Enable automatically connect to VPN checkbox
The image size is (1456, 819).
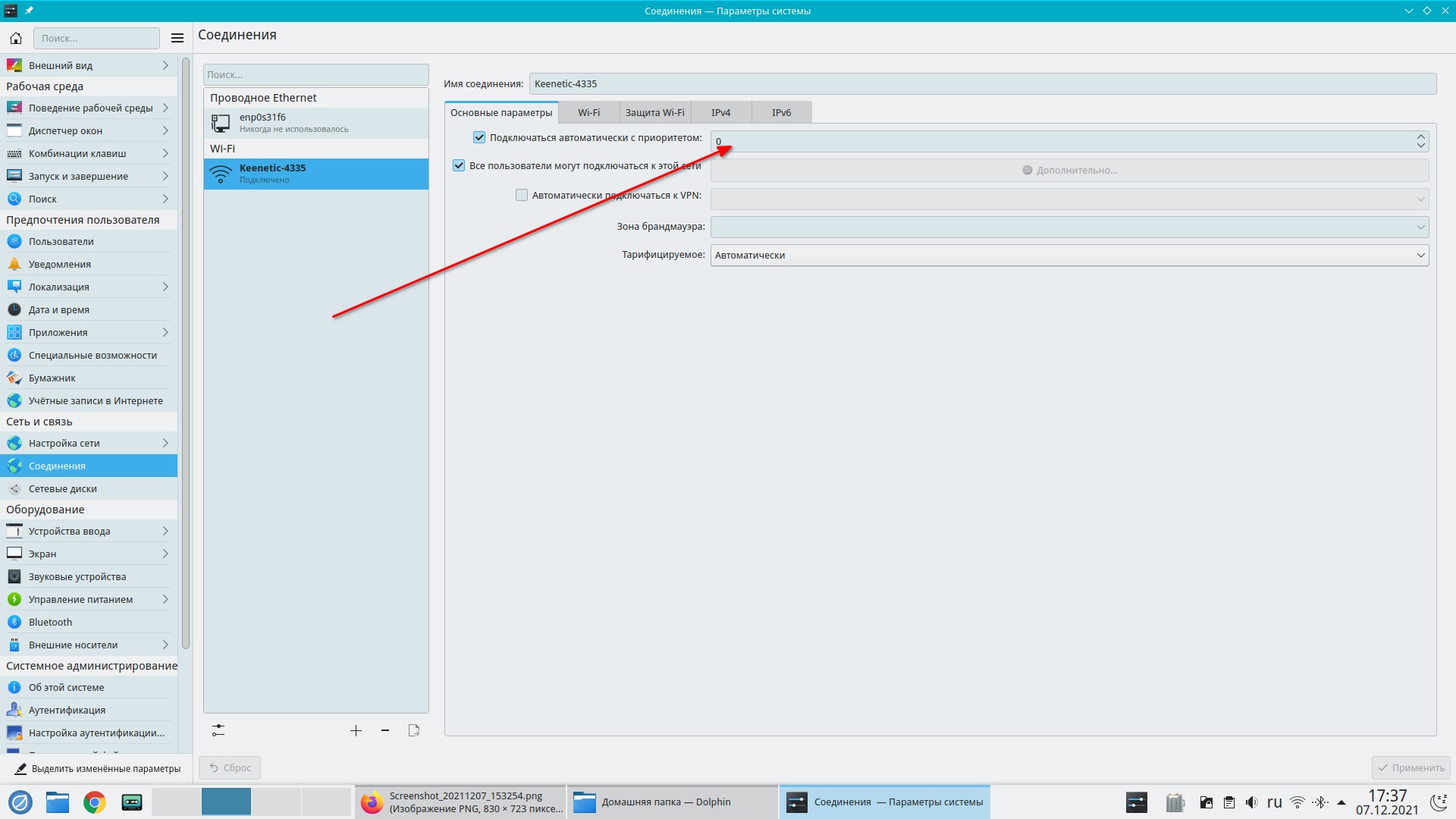pos(522,195)
